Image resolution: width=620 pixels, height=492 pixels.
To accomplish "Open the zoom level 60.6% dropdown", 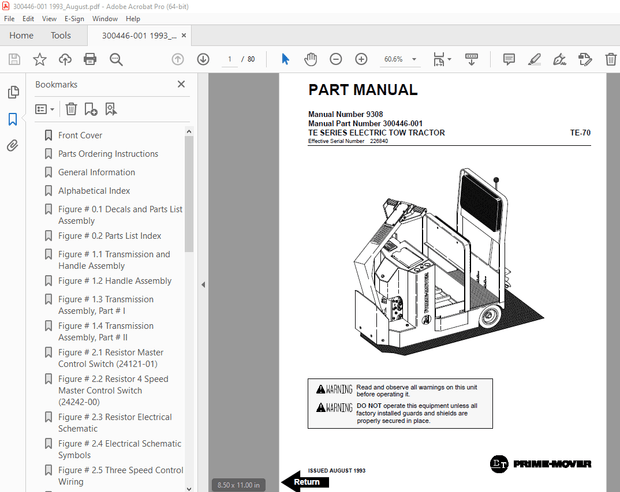I will click(412, 60).
